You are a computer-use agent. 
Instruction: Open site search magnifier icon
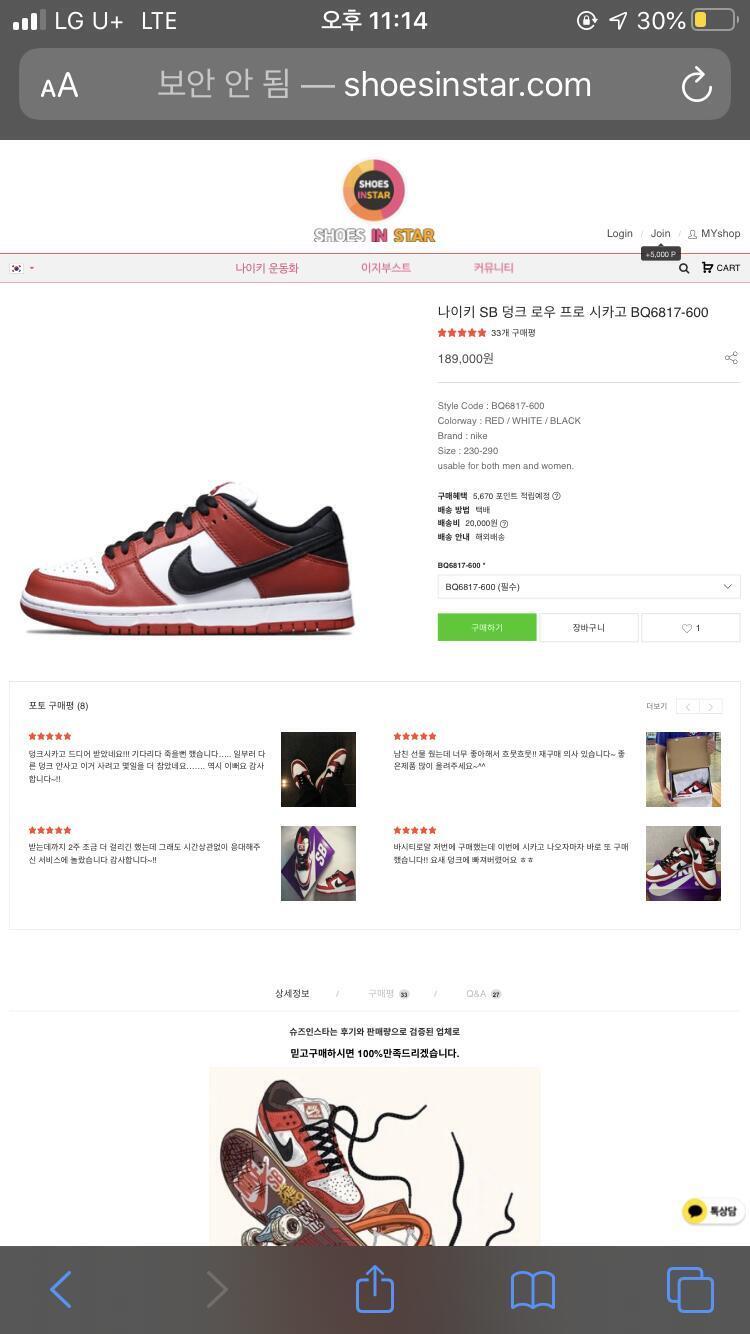click(x=684, y=268)
